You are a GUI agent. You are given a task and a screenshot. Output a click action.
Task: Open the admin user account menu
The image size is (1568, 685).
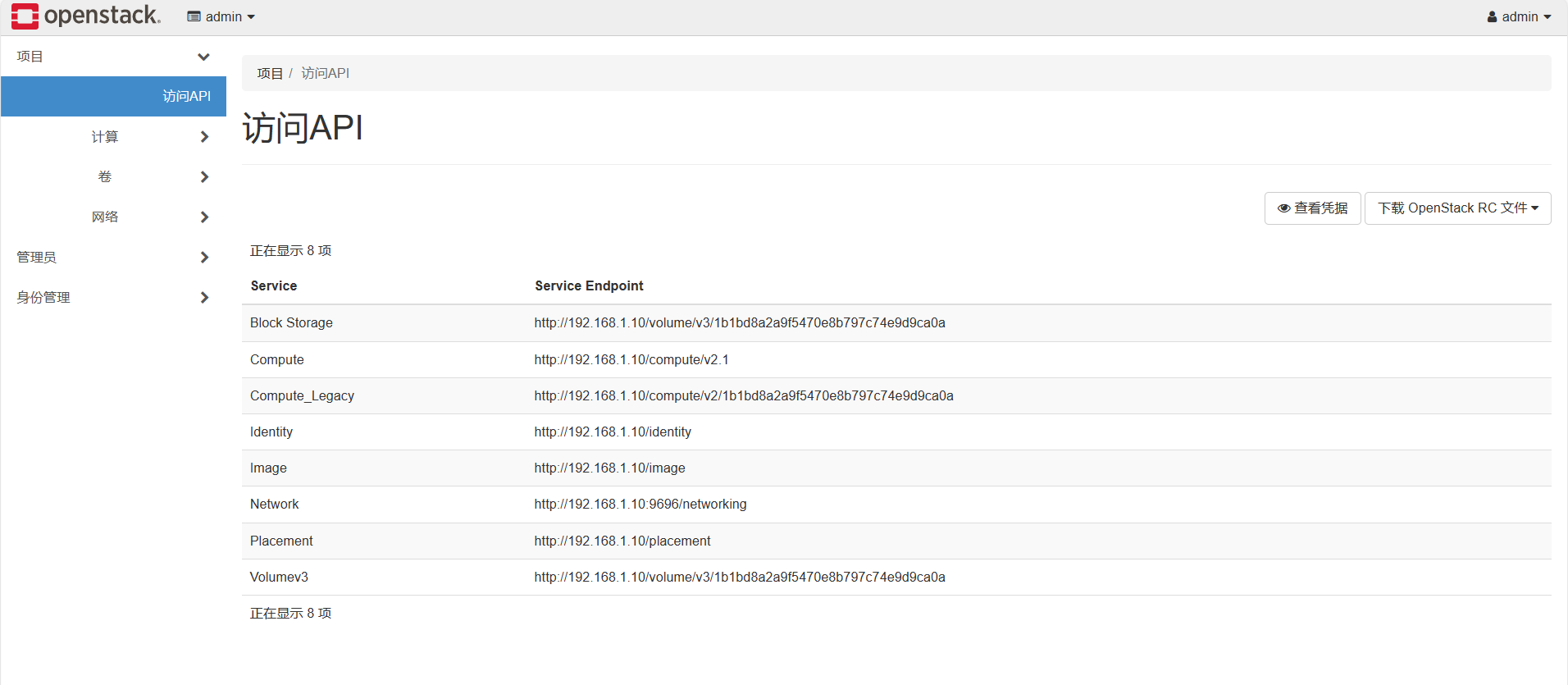(x=1519, y=16)
